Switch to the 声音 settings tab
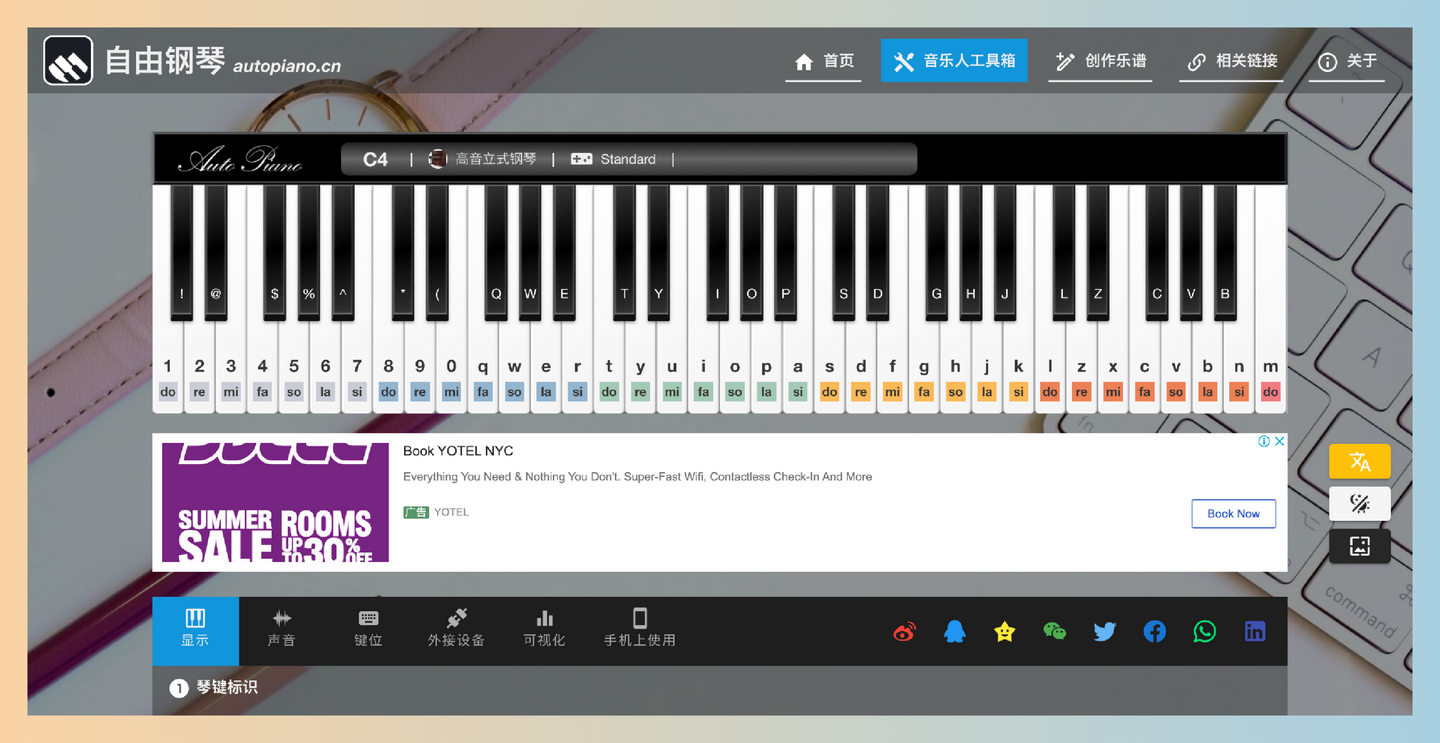The height and width of the screenshot is (743, 1440). pyautogui.click(x=281, y=631)
